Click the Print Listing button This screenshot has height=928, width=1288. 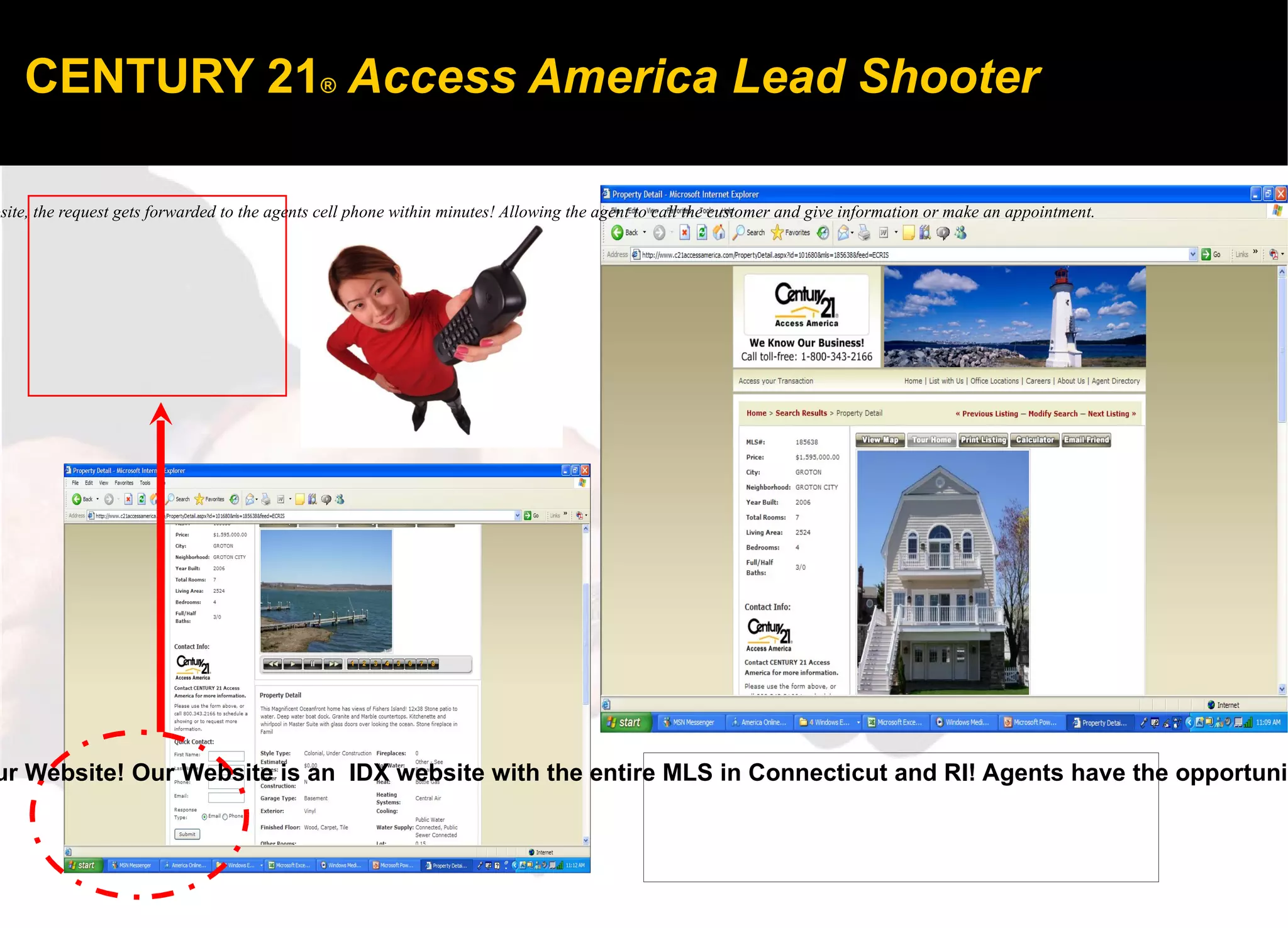tap(983, 440)
